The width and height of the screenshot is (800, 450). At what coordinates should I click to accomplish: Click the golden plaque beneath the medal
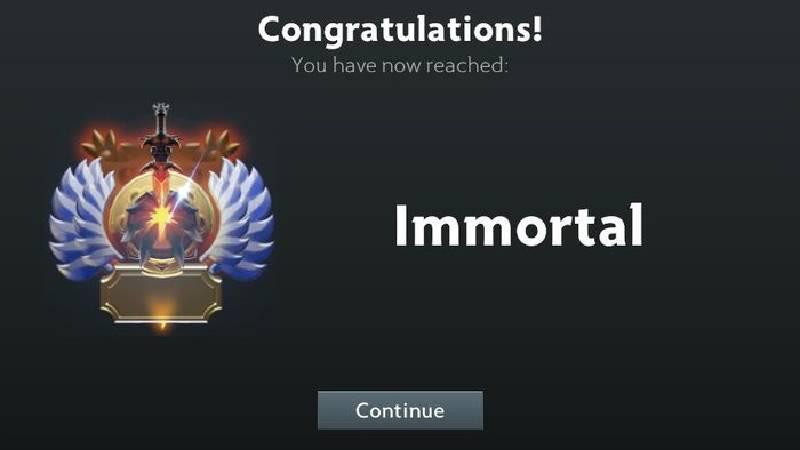[x=161, y=294]
